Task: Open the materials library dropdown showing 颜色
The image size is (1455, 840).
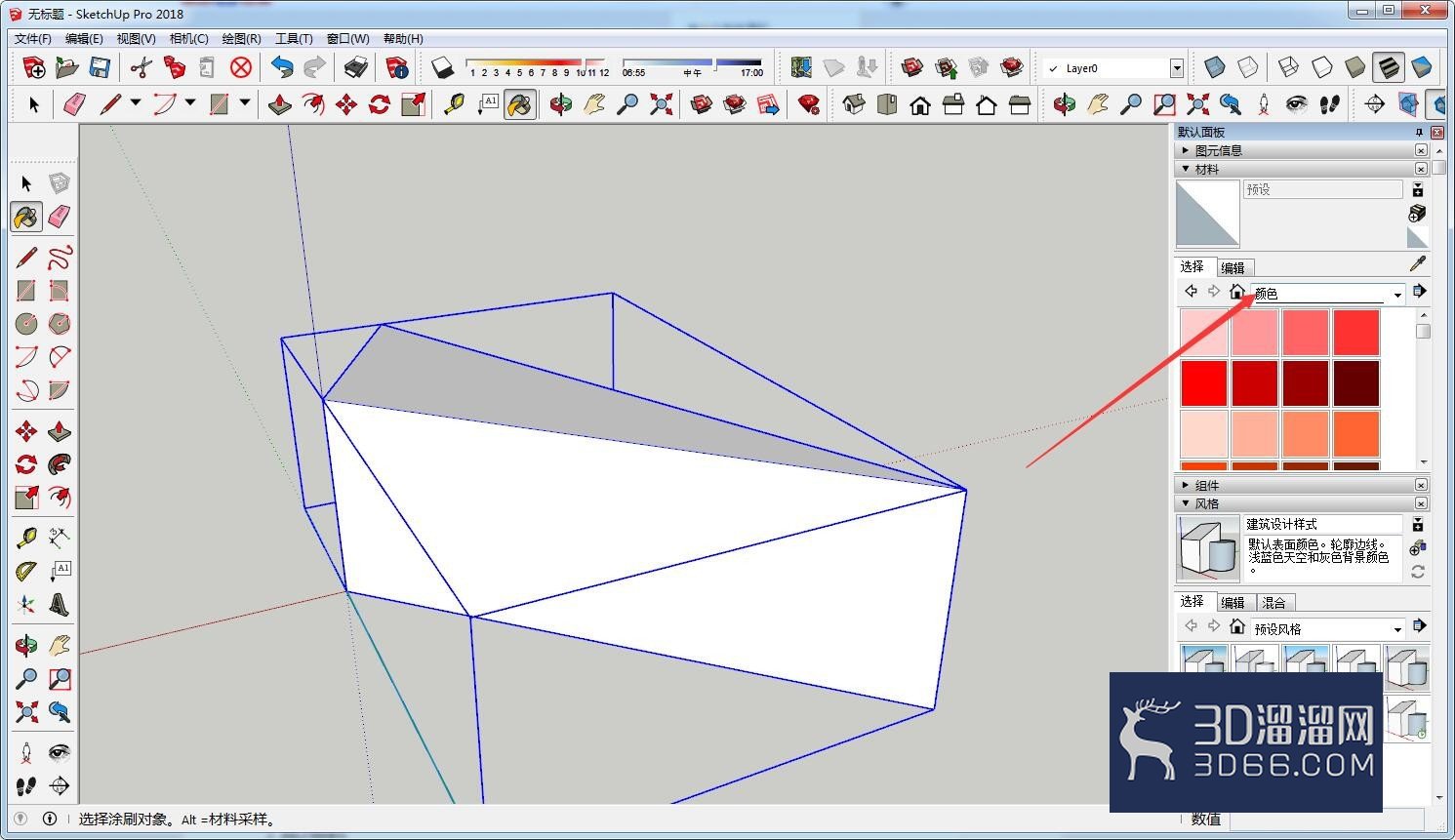Action: pyautogui.click(x=1328, y=294)
